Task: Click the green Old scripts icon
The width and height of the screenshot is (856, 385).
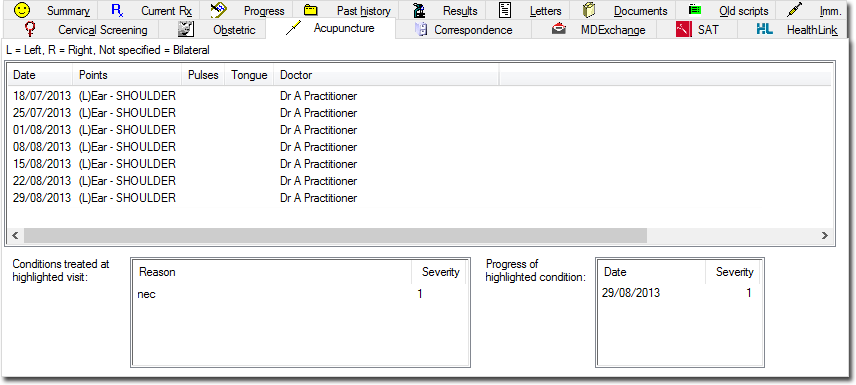Action: pyautogui.click(x=694, y=10)
